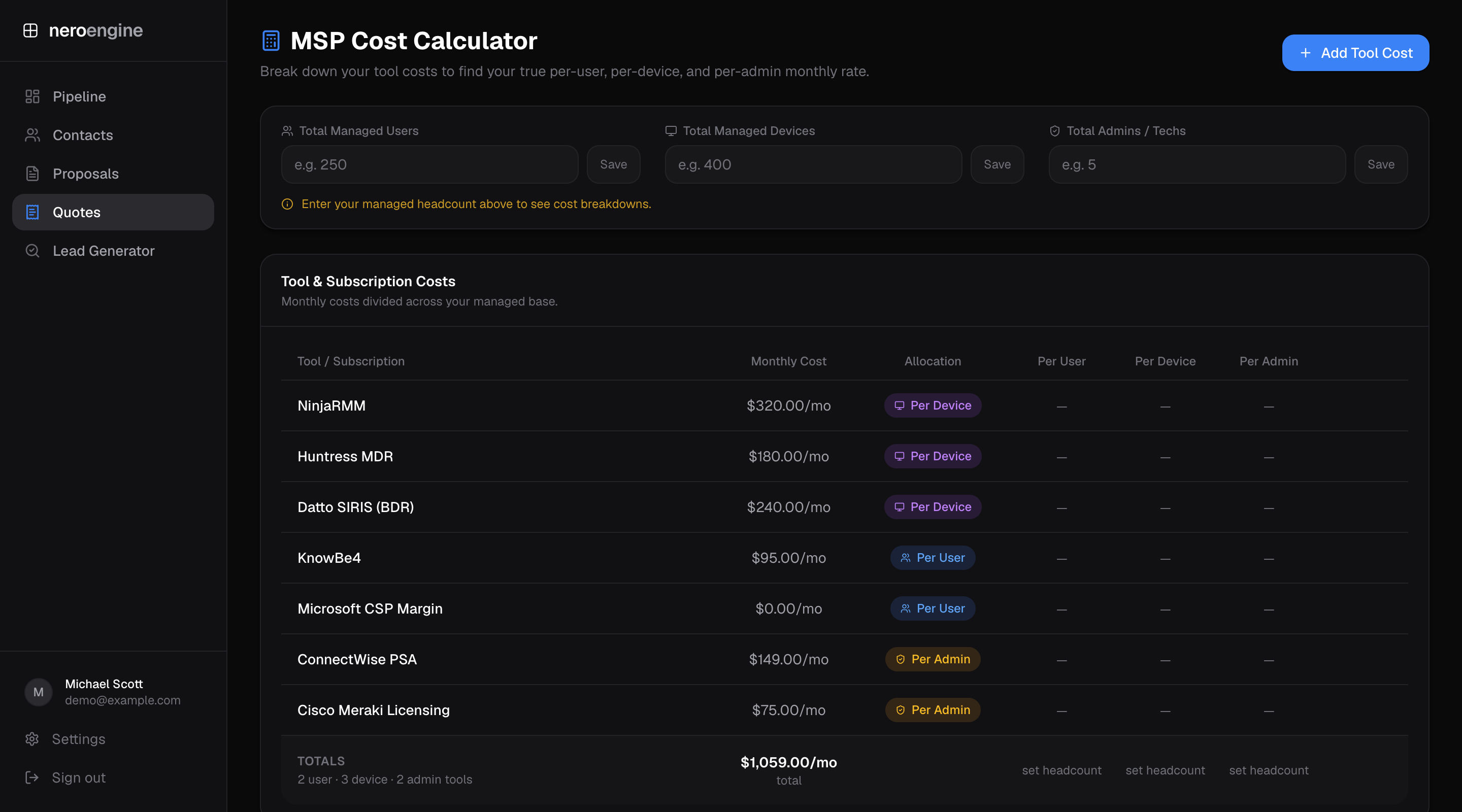Click the Tool / Subscription column header

351,361
